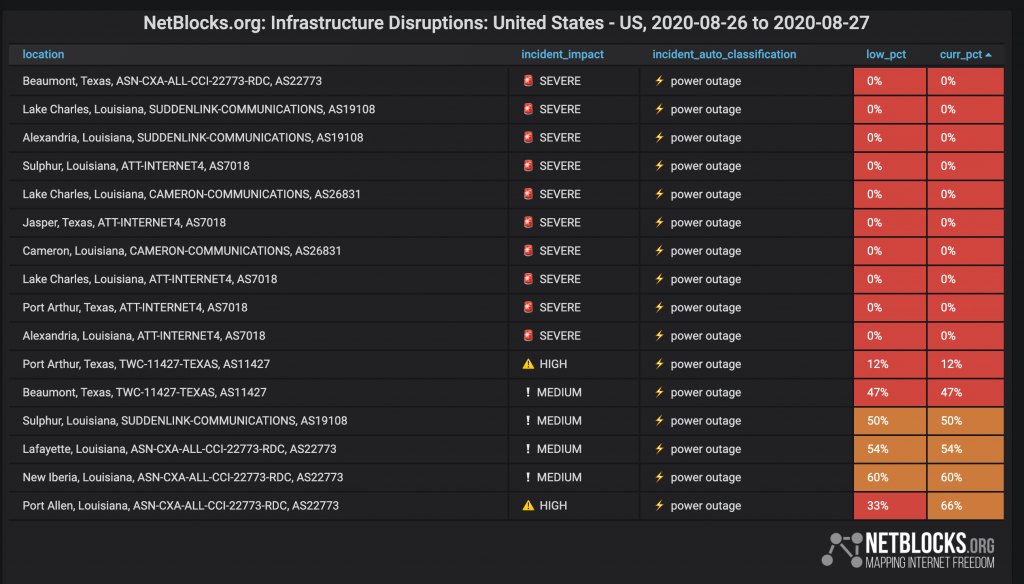Click the location text "Beaumont, Texas, TWC-11427-TEXAS, AS11427"
This screenshot has width=1024, height=584.
[x=144, y=393]
